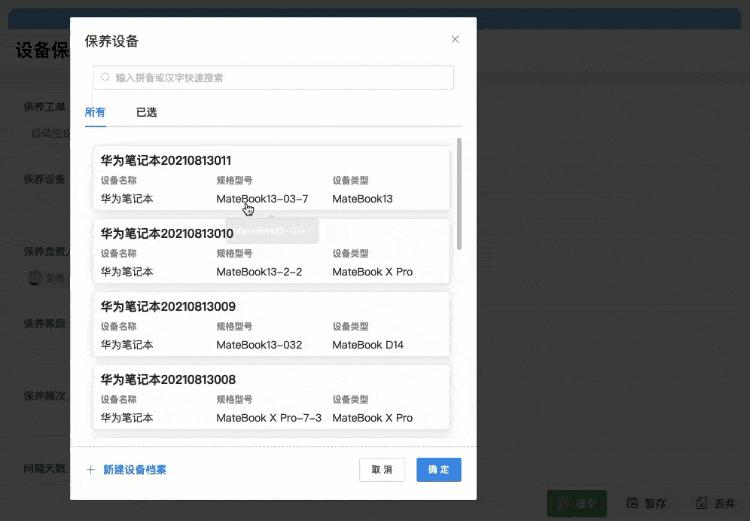Cancel with the 取消 button
This screenshot has height=521, width=750.
pos(382,470)
